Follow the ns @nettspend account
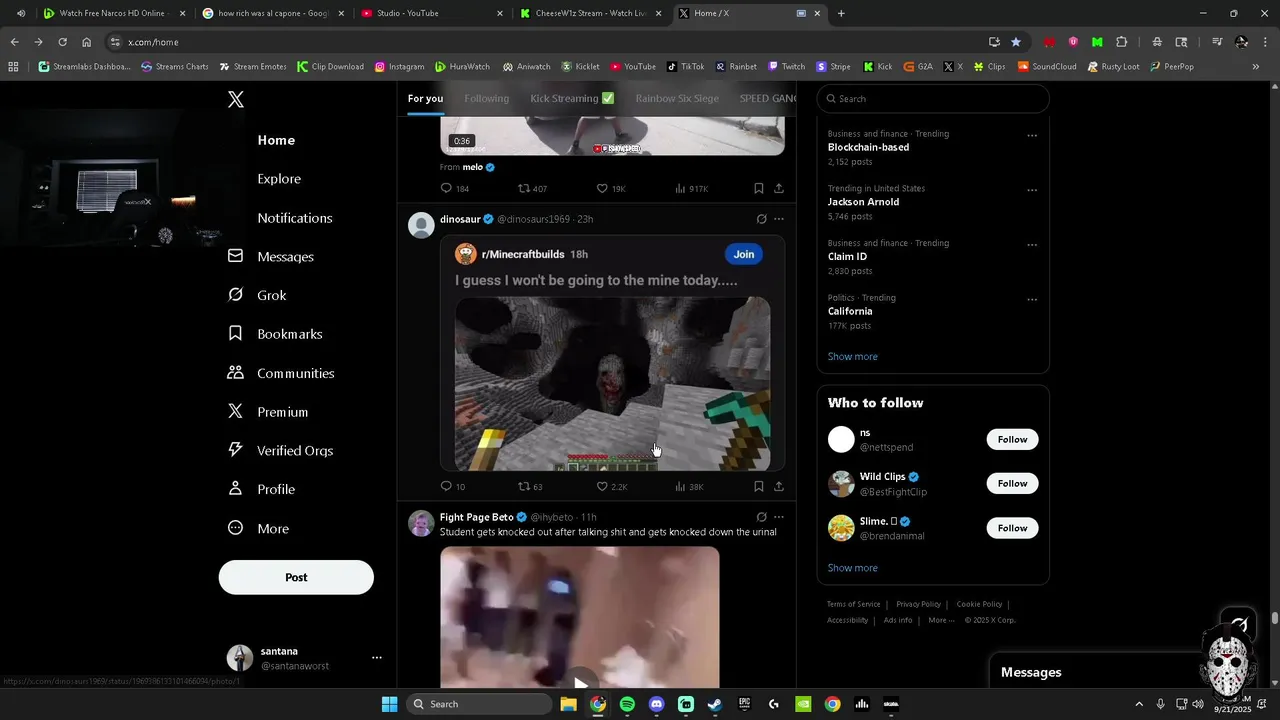The width and height of the screenshot is (1280, 720). (1012, 439)
